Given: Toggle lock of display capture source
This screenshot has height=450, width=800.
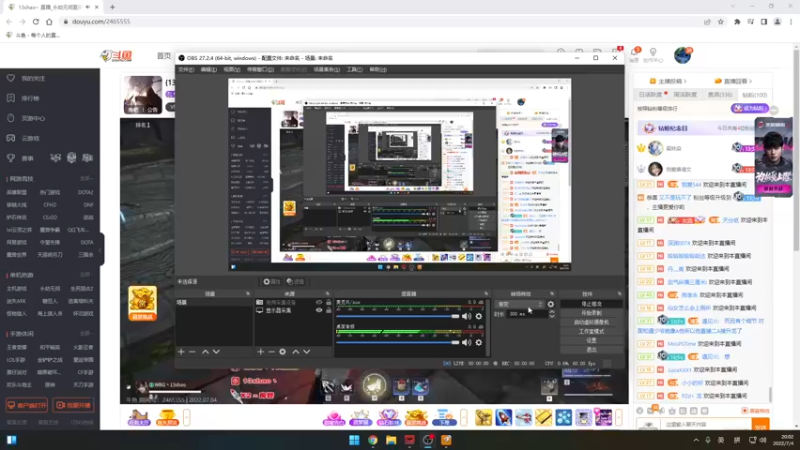Looking at the screenshot, I should tap(329, 310).
